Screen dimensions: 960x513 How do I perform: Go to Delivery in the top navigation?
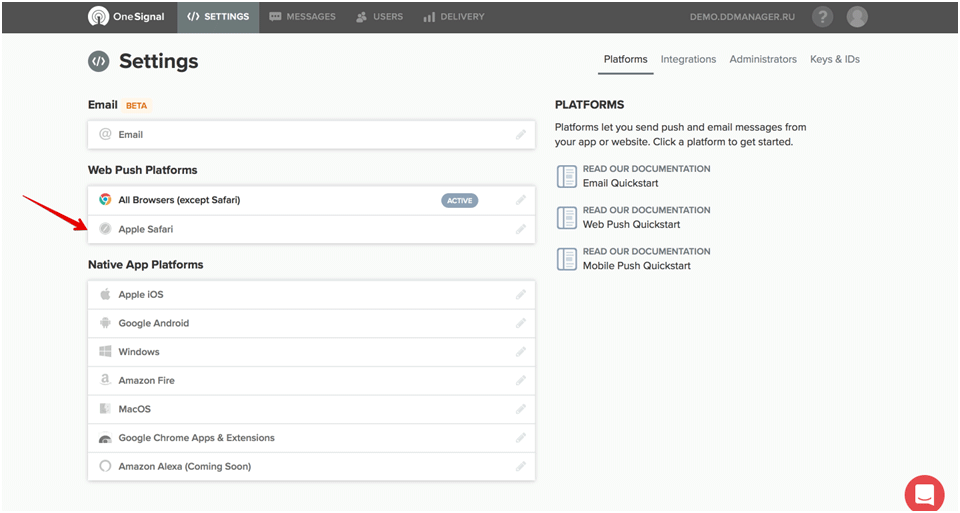click(x=454, y=17)
